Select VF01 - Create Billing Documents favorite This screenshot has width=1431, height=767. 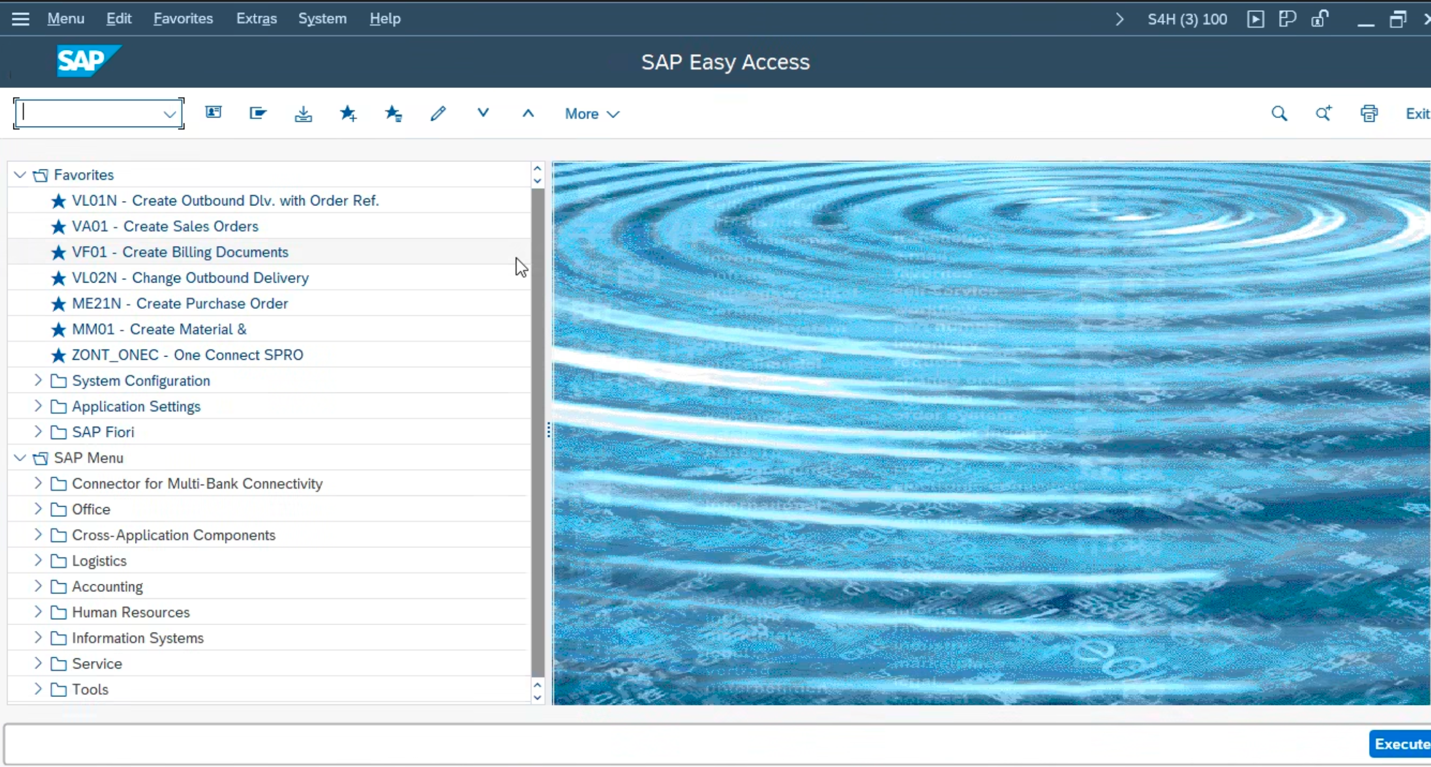tap(180, 252)
